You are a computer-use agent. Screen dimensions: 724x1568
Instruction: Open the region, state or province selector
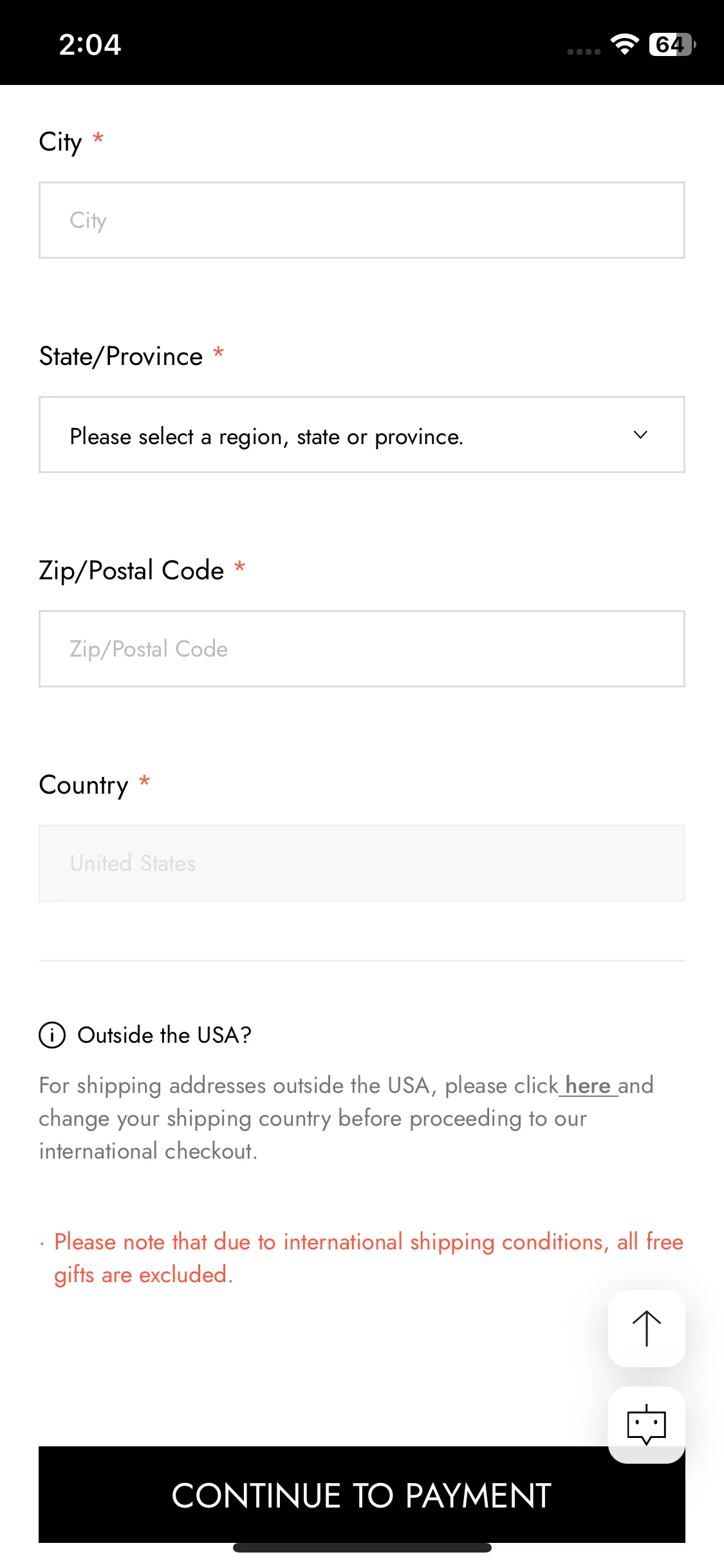tap(362, 435)
